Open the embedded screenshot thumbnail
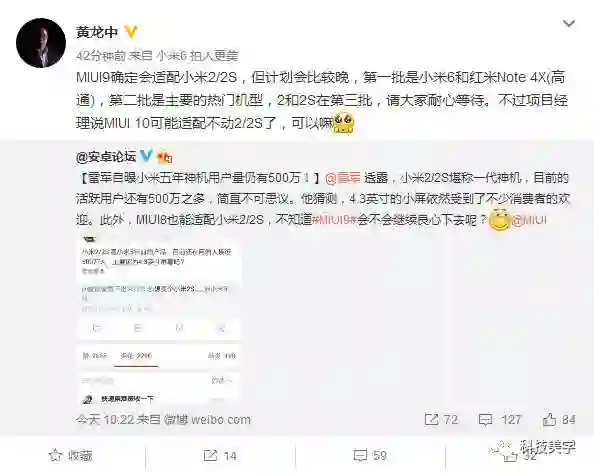 click(158, 321)
